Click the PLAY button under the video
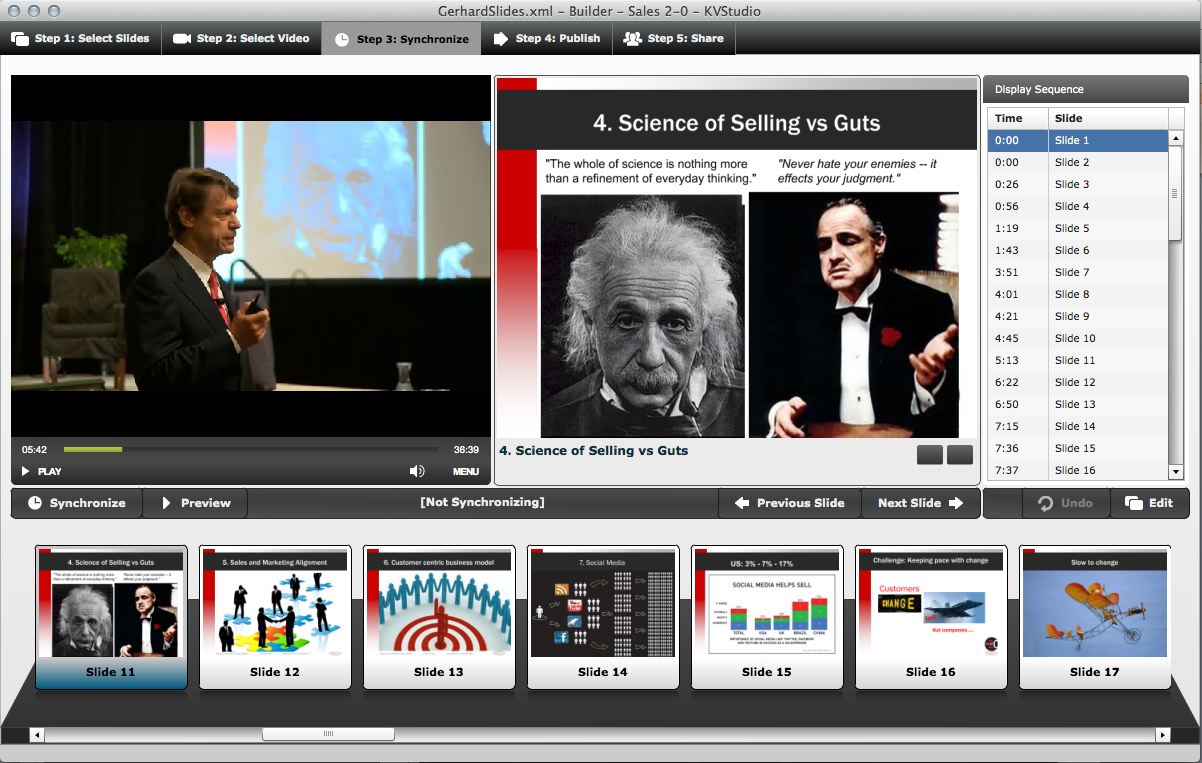1202x763 pixels. [x=42, y=471]
